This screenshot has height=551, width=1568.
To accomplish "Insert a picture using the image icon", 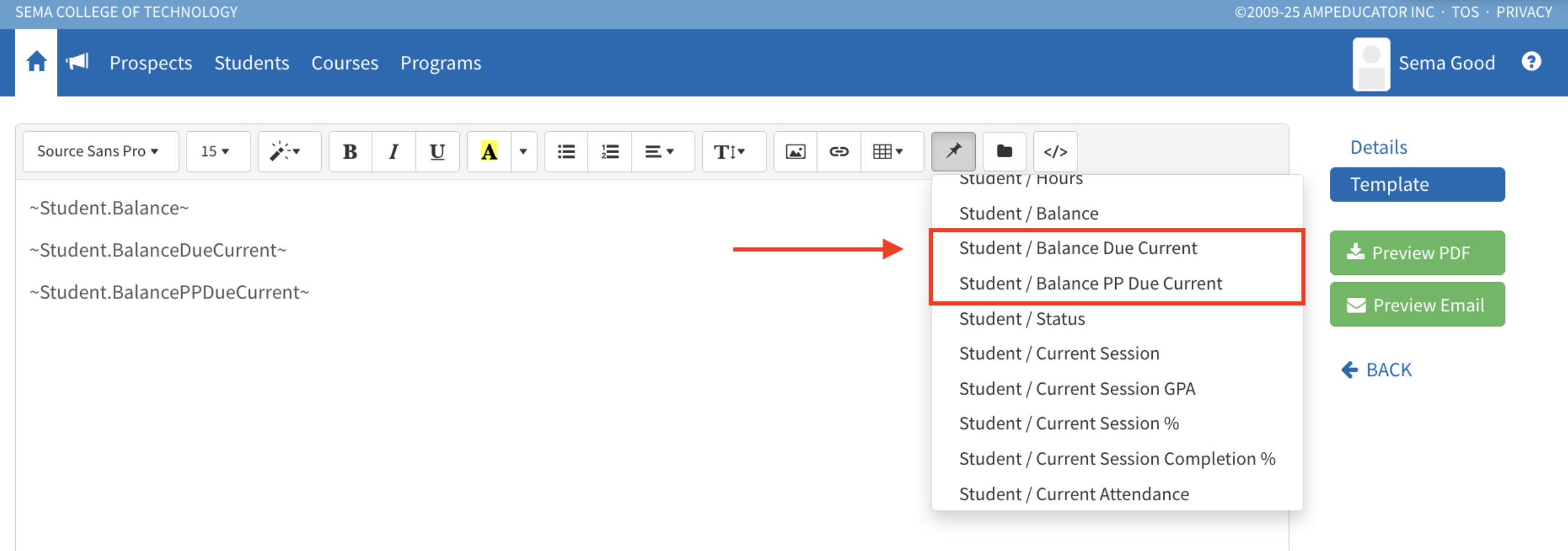I will click(795, 152).
